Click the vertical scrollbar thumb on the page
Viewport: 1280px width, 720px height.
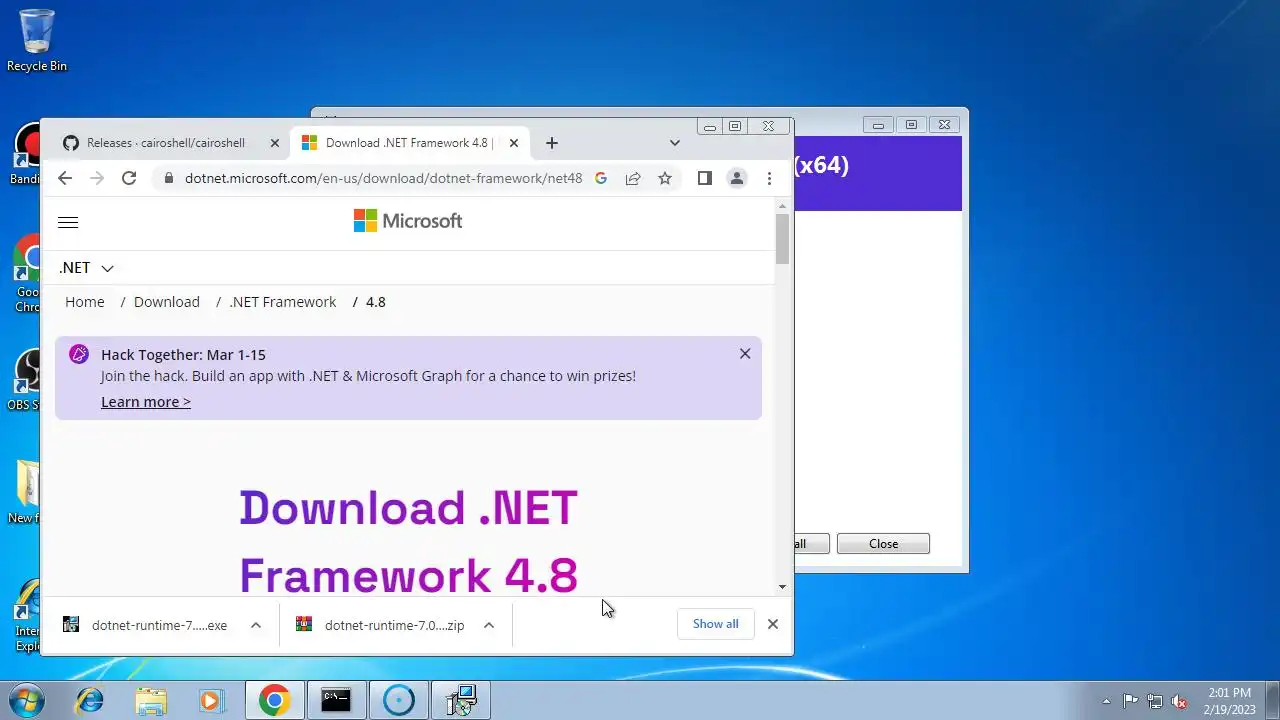click(x=782, y=239)
